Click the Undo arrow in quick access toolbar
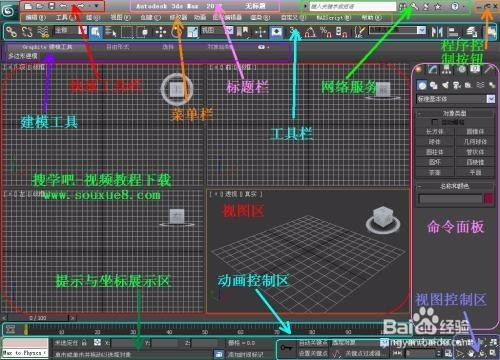 pos(63,6)
